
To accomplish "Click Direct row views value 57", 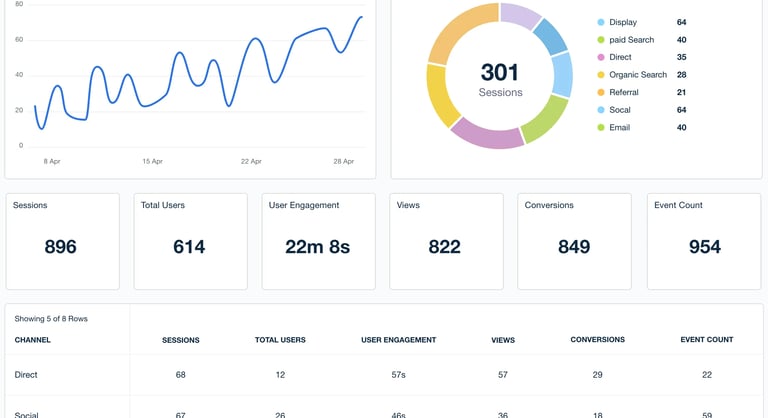I will tap(503, 375).
